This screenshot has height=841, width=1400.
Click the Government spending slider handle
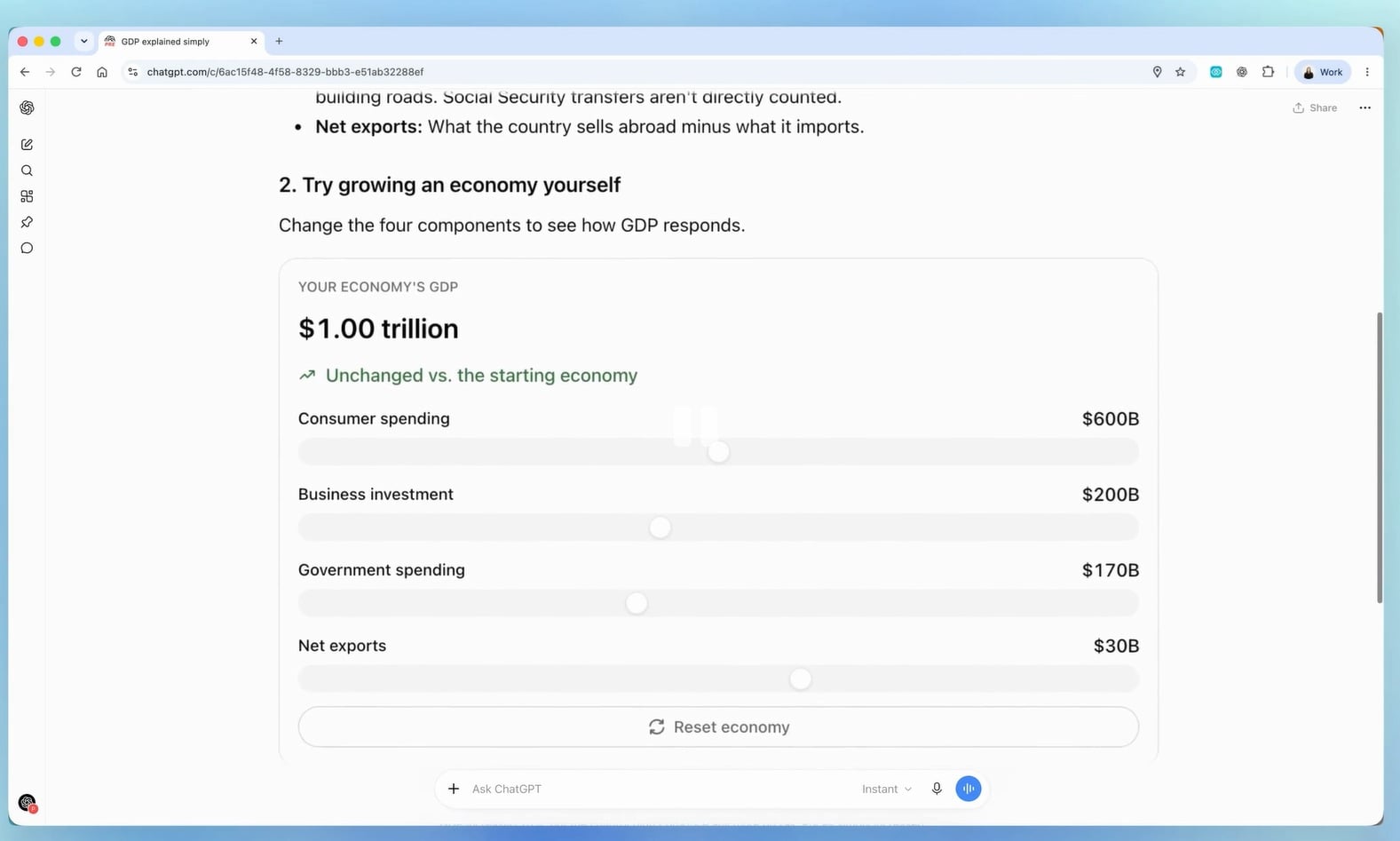(x=637, y=603)
